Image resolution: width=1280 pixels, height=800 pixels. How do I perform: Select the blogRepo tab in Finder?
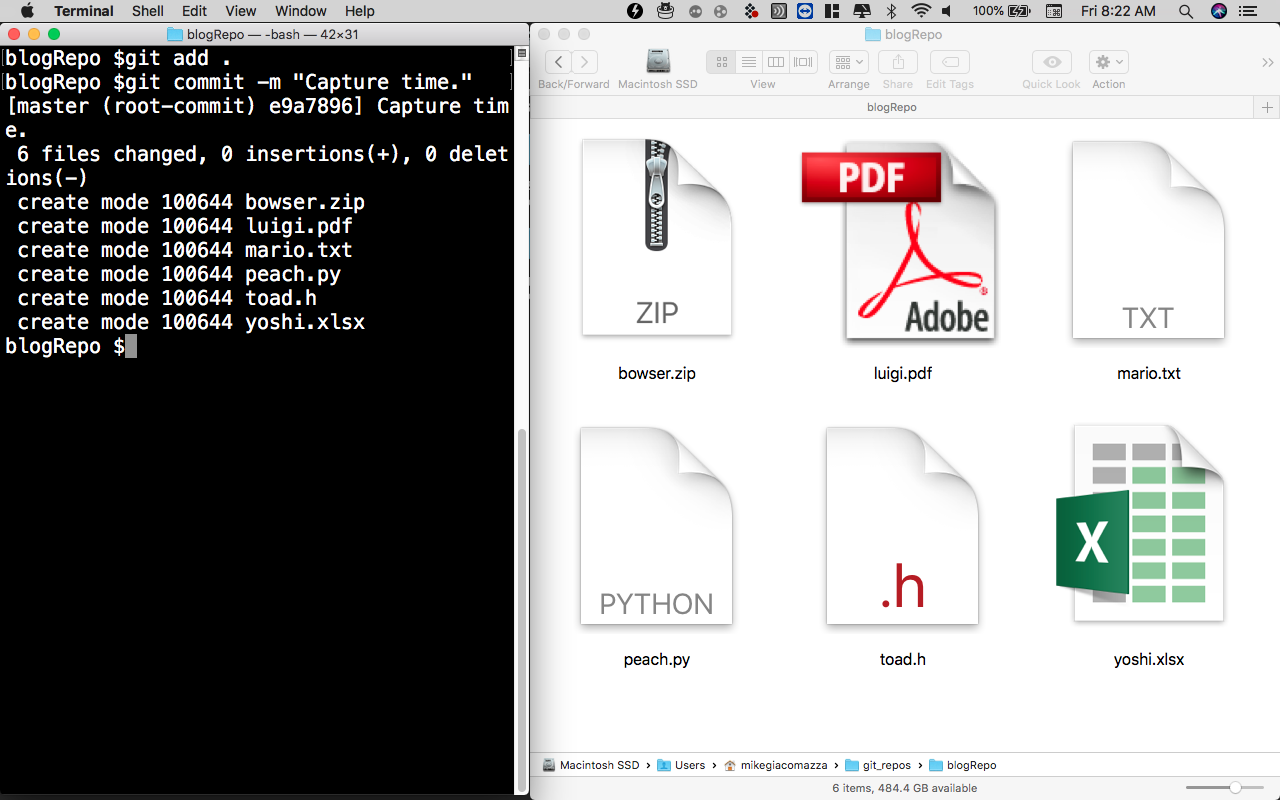pos(891,107)
